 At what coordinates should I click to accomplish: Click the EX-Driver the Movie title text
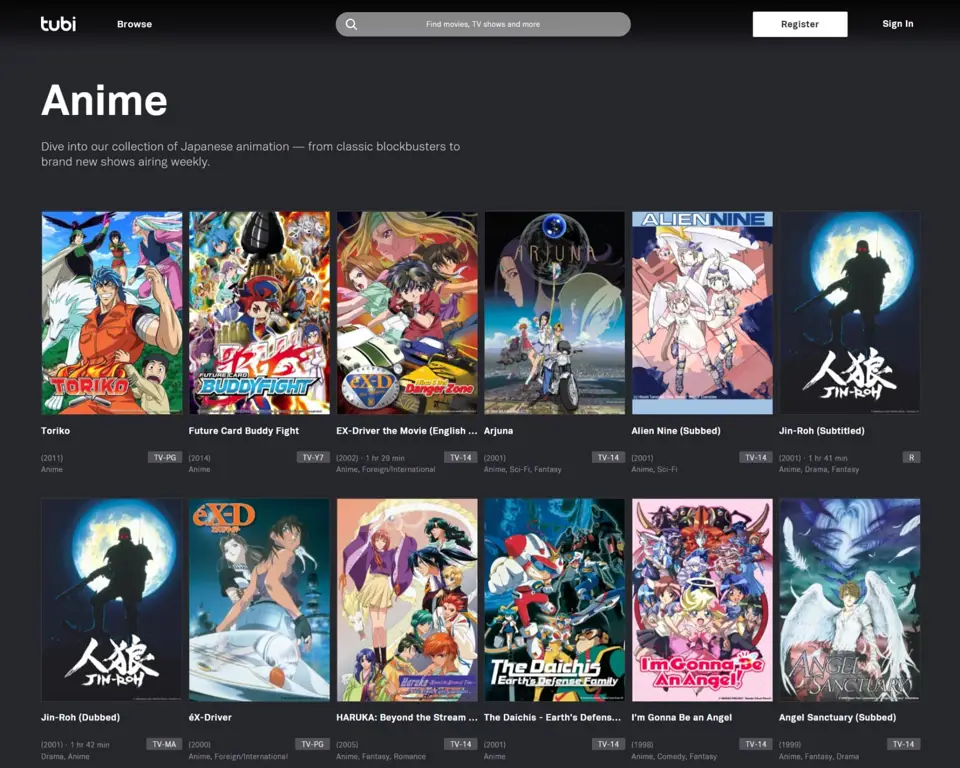point(407,431)
